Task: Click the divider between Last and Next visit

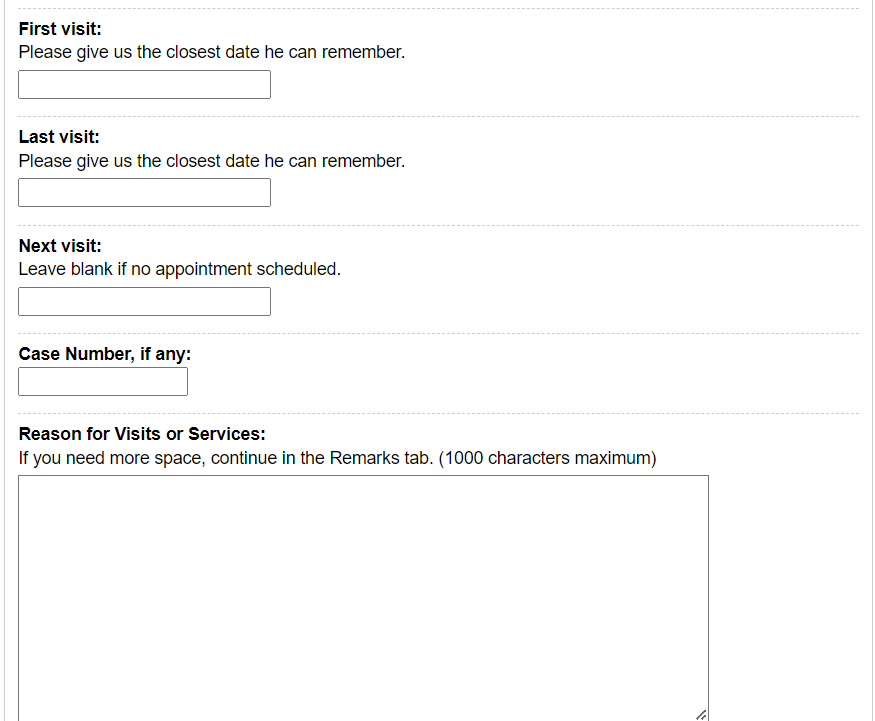Action: pos(438,225)
